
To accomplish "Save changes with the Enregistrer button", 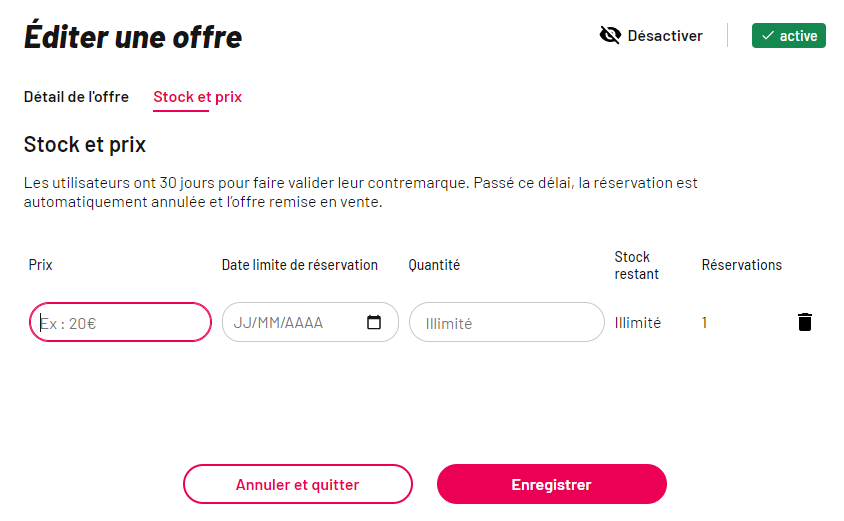I will pos(552,484).
